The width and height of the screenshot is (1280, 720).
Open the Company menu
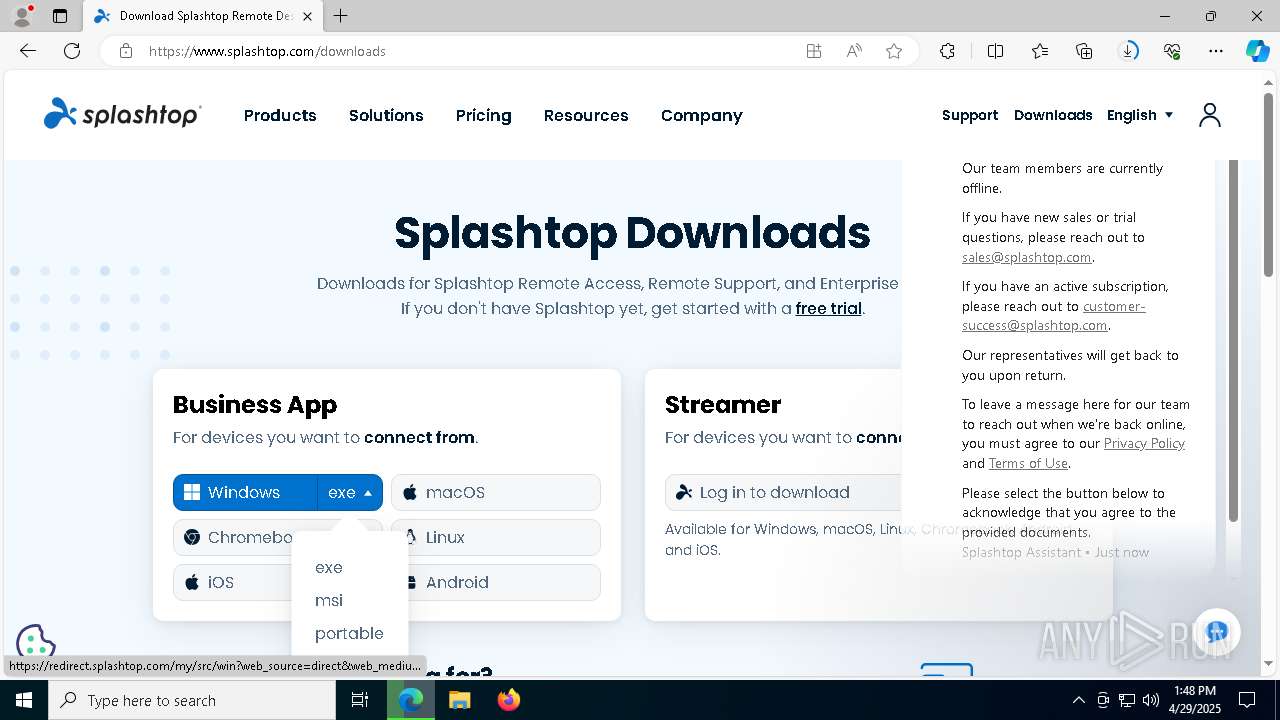click(x=702, y=115)
